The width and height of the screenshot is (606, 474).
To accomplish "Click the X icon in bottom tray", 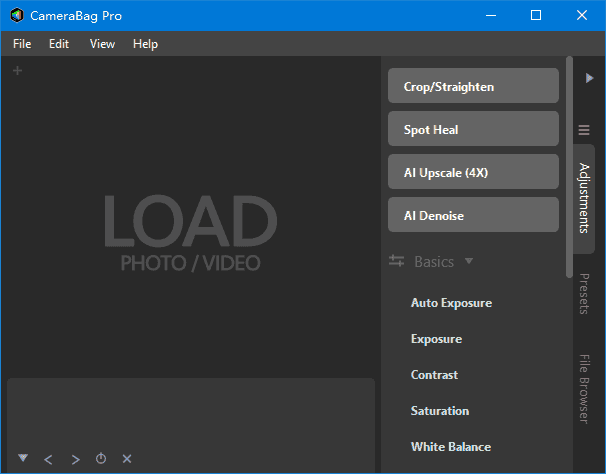I will [x=127, y=459].
